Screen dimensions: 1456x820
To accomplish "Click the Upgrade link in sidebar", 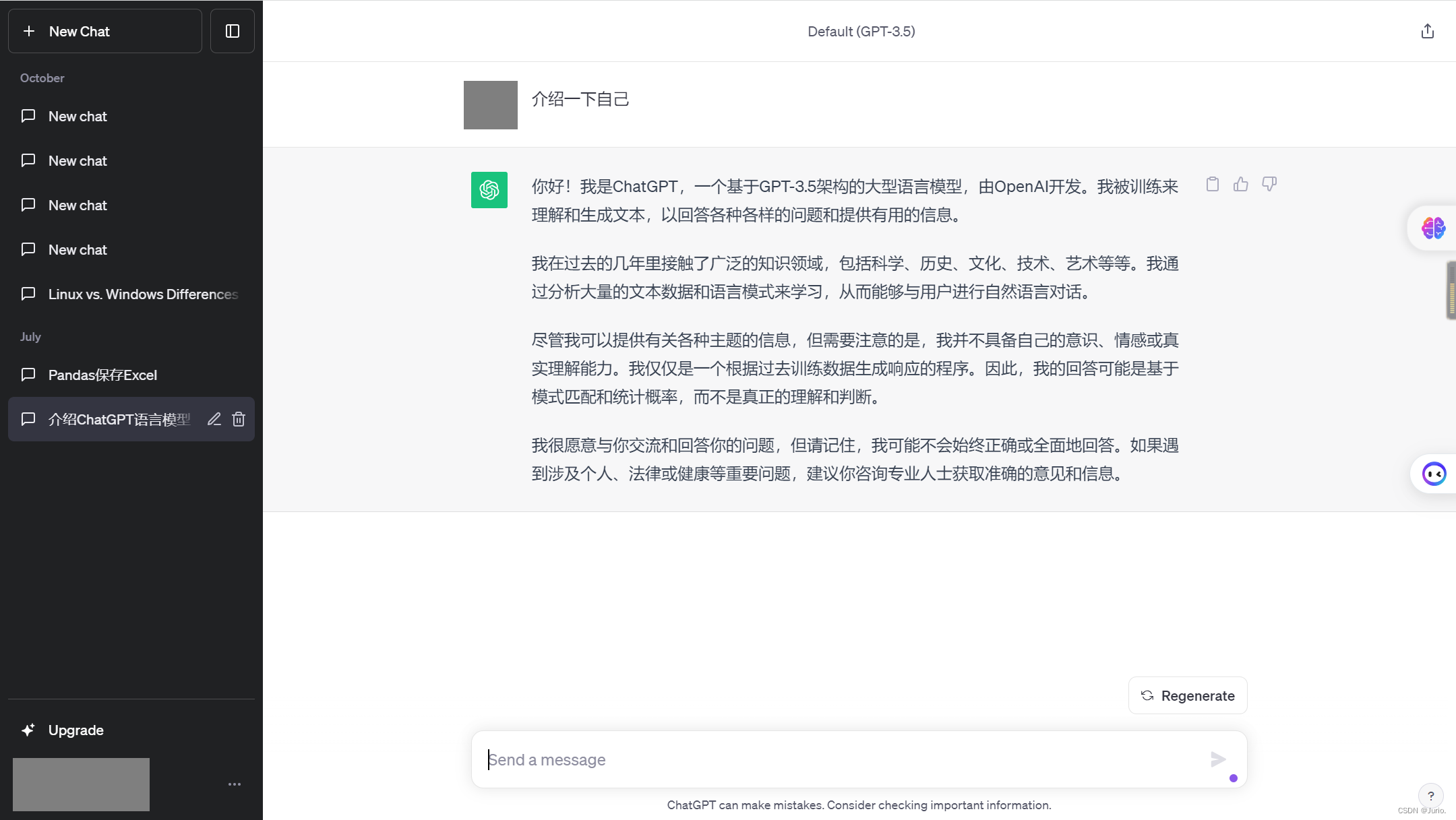I will (75, 730).
